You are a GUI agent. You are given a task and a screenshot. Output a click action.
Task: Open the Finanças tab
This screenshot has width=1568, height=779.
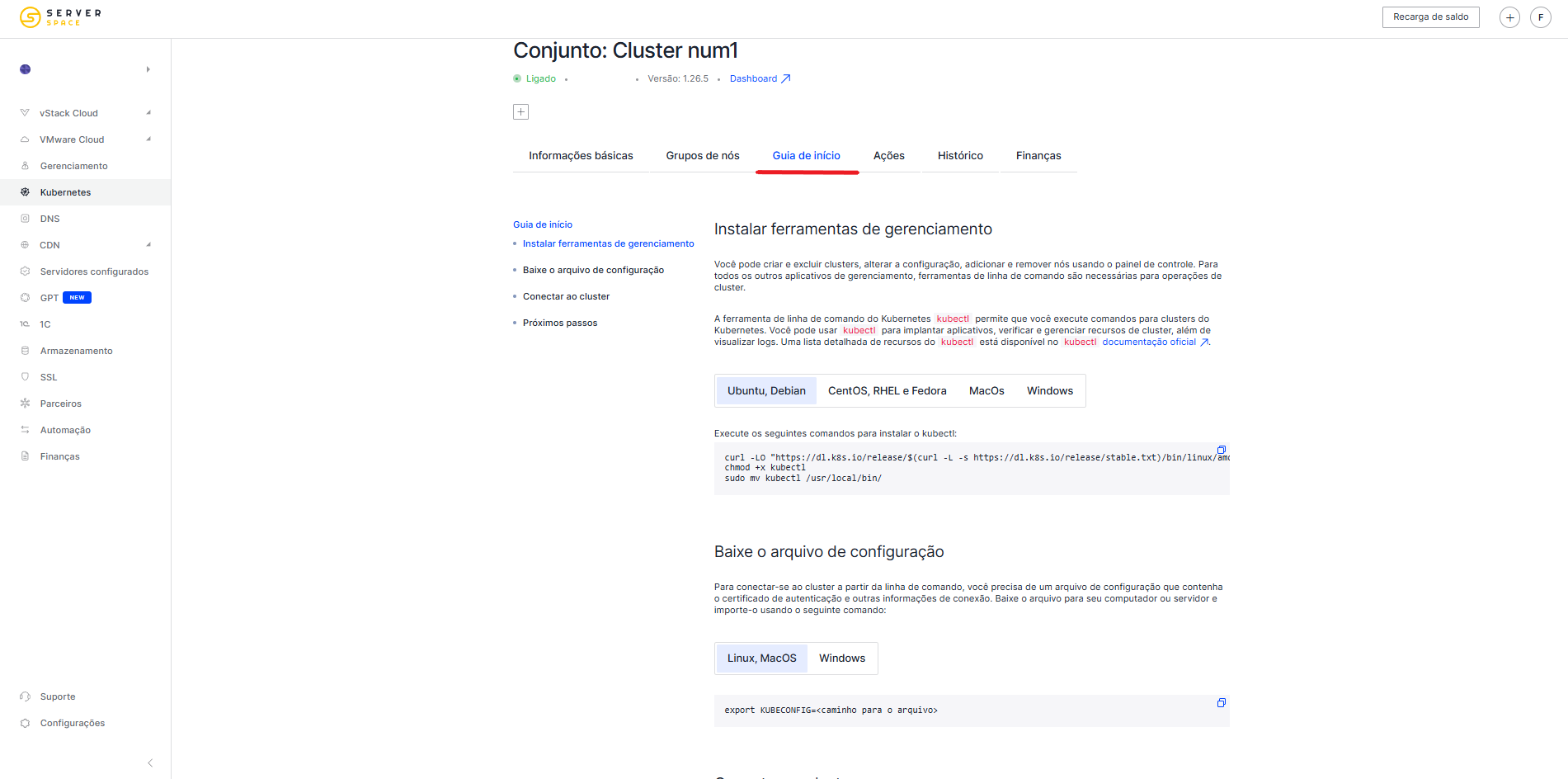[x=1038, y=156]
